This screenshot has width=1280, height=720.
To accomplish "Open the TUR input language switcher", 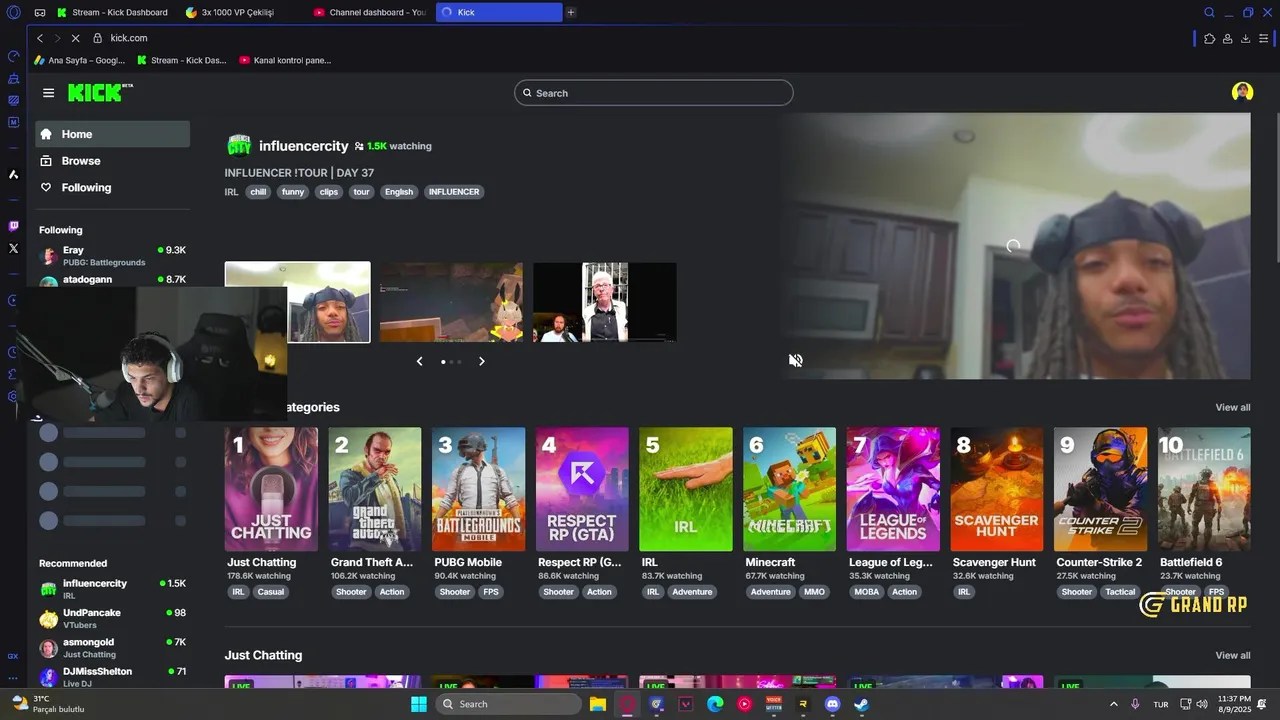I will 1161,704.
